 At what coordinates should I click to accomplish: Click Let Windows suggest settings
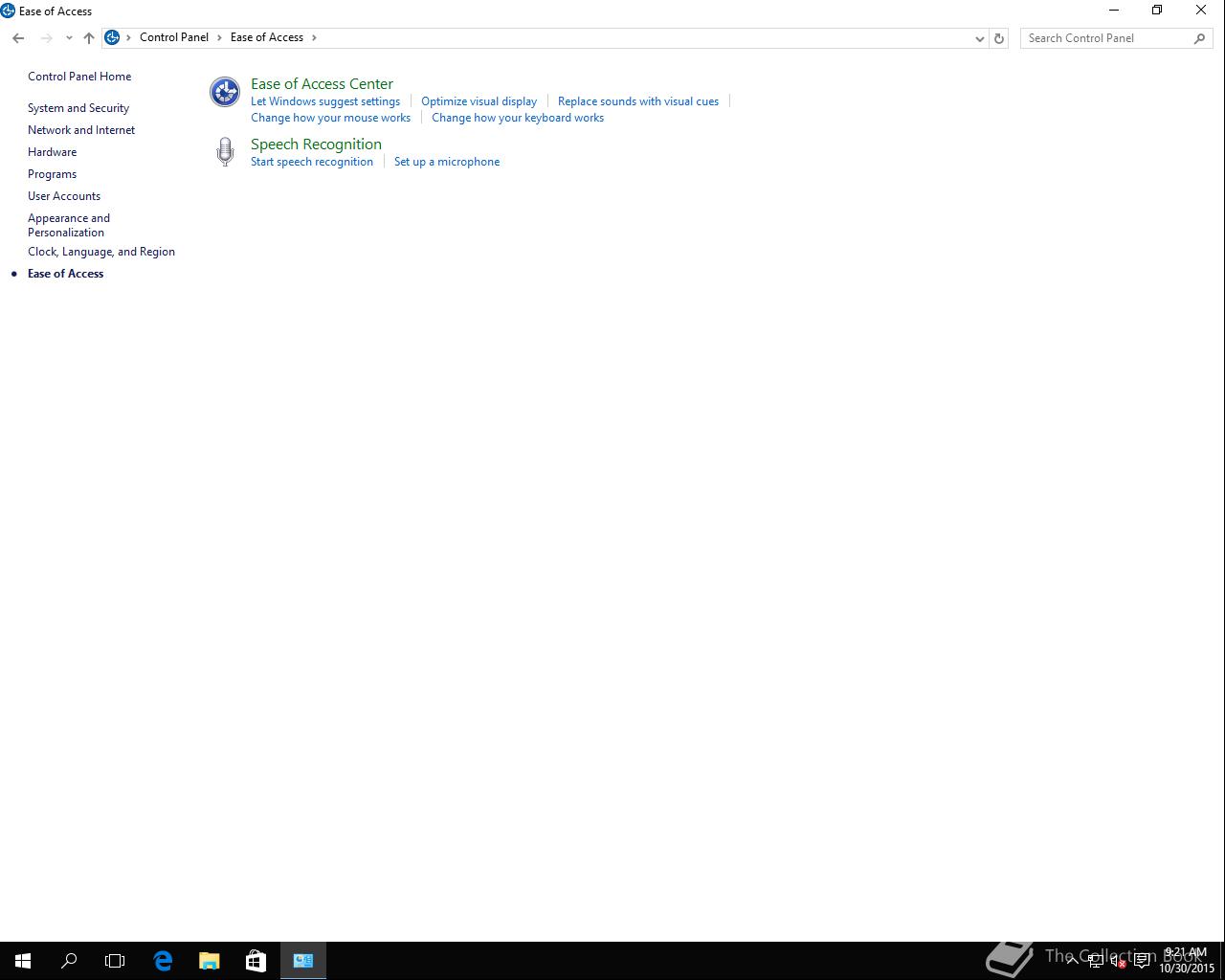(325, 101)
